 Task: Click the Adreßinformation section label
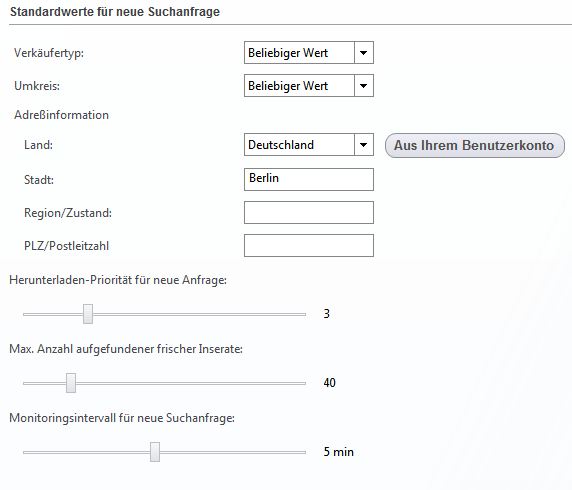pyautogui.click(x=61, y=115)
